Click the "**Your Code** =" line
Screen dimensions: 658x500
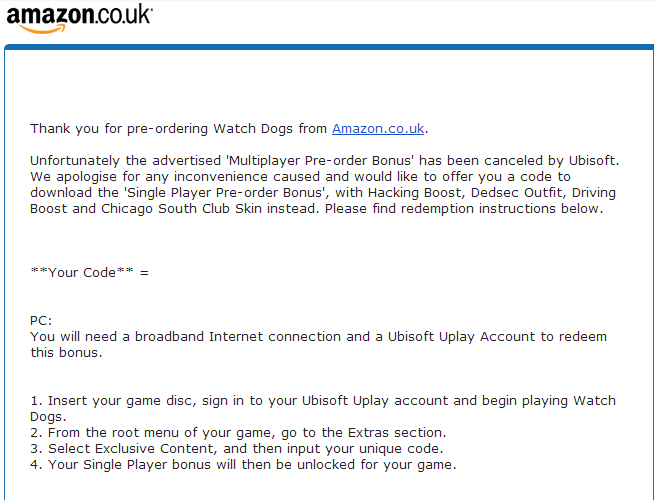(89, 272)
